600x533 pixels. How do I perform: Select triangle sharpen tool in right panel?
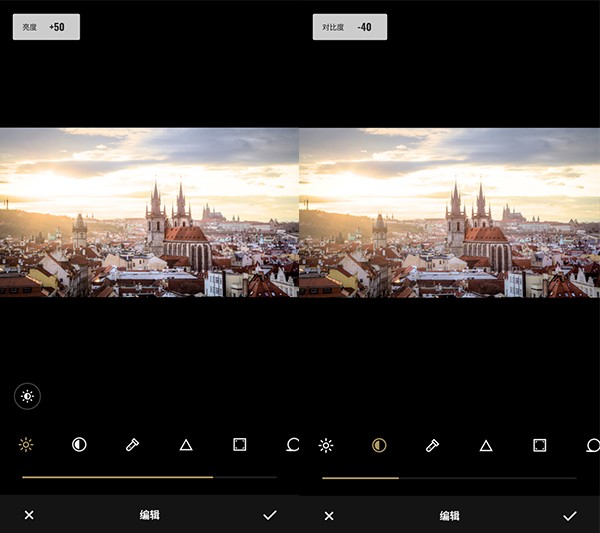pyautogui.click(x=486, y=446)
